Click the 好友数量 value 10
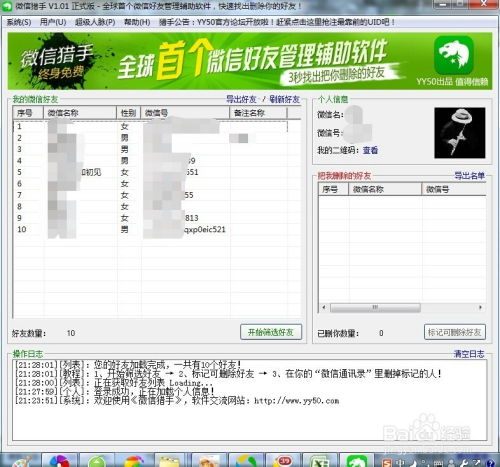Viewport: 500px width, 467px height. 71,333
